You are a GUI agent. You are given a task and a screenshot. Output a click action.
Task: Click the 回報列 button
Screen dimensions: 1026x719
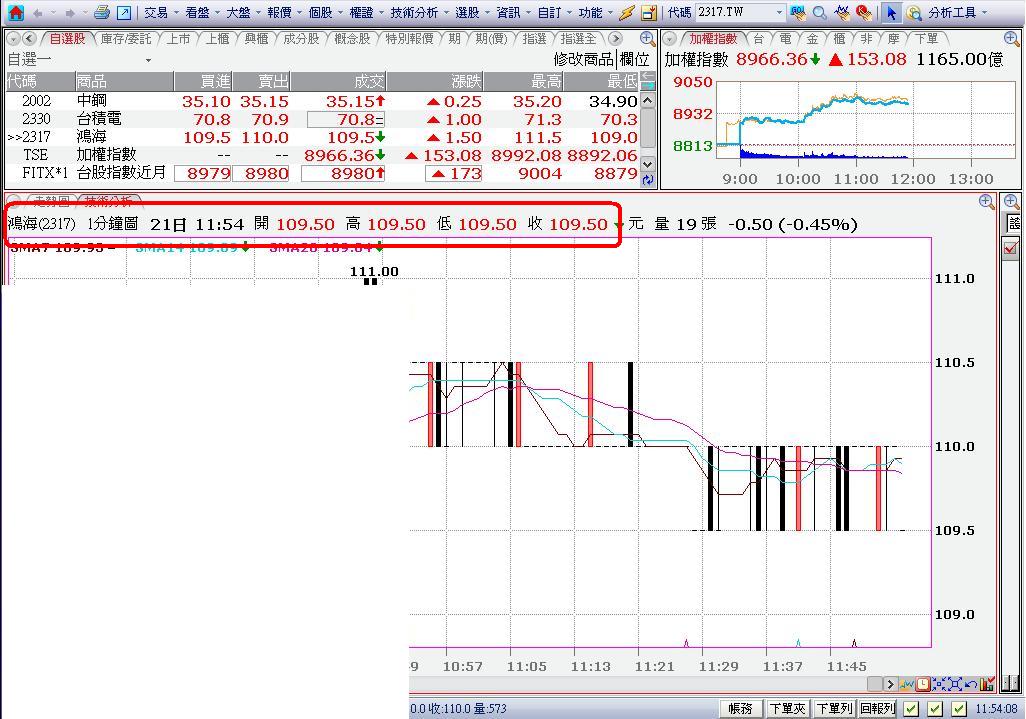pos(877,709)
